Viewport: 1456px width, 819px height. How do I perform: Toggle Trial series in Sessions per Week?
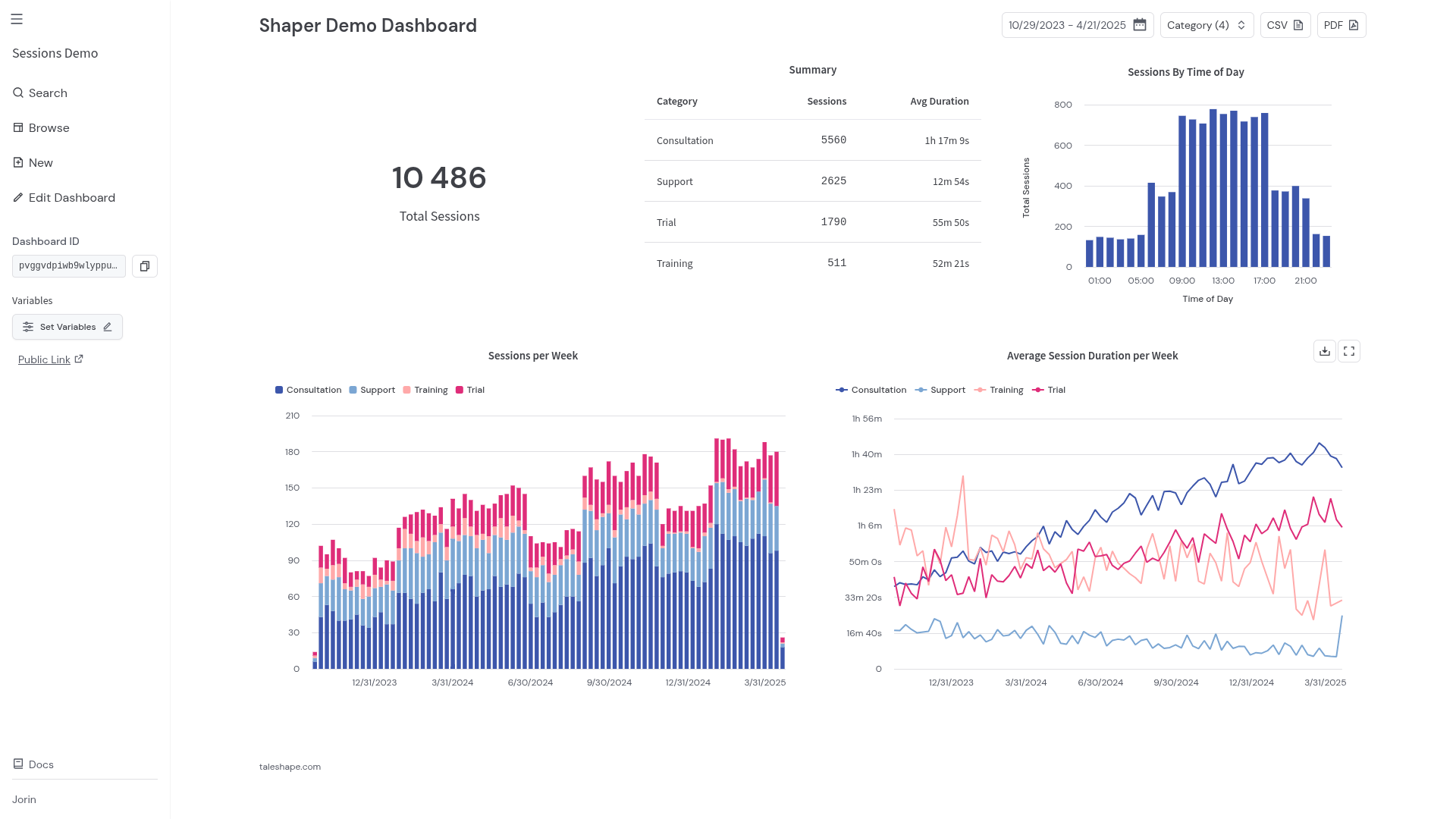pos(470,390)
